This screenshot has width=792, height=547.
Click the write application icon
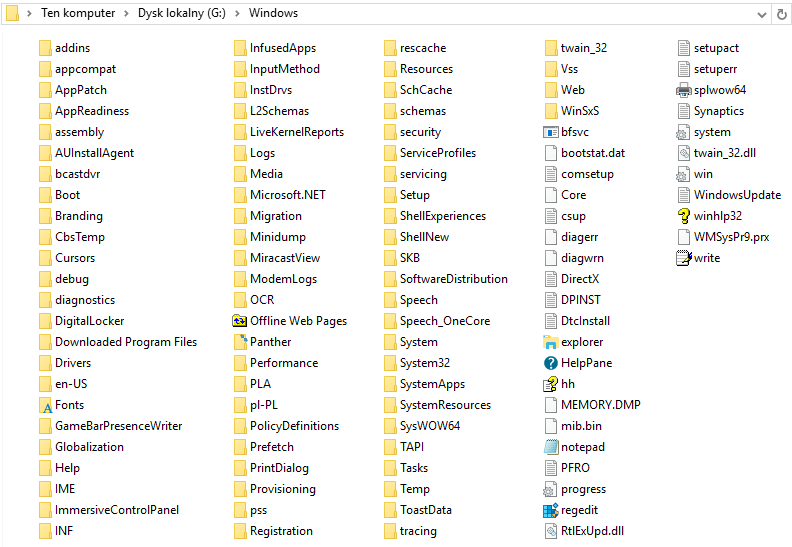(683, 258)
